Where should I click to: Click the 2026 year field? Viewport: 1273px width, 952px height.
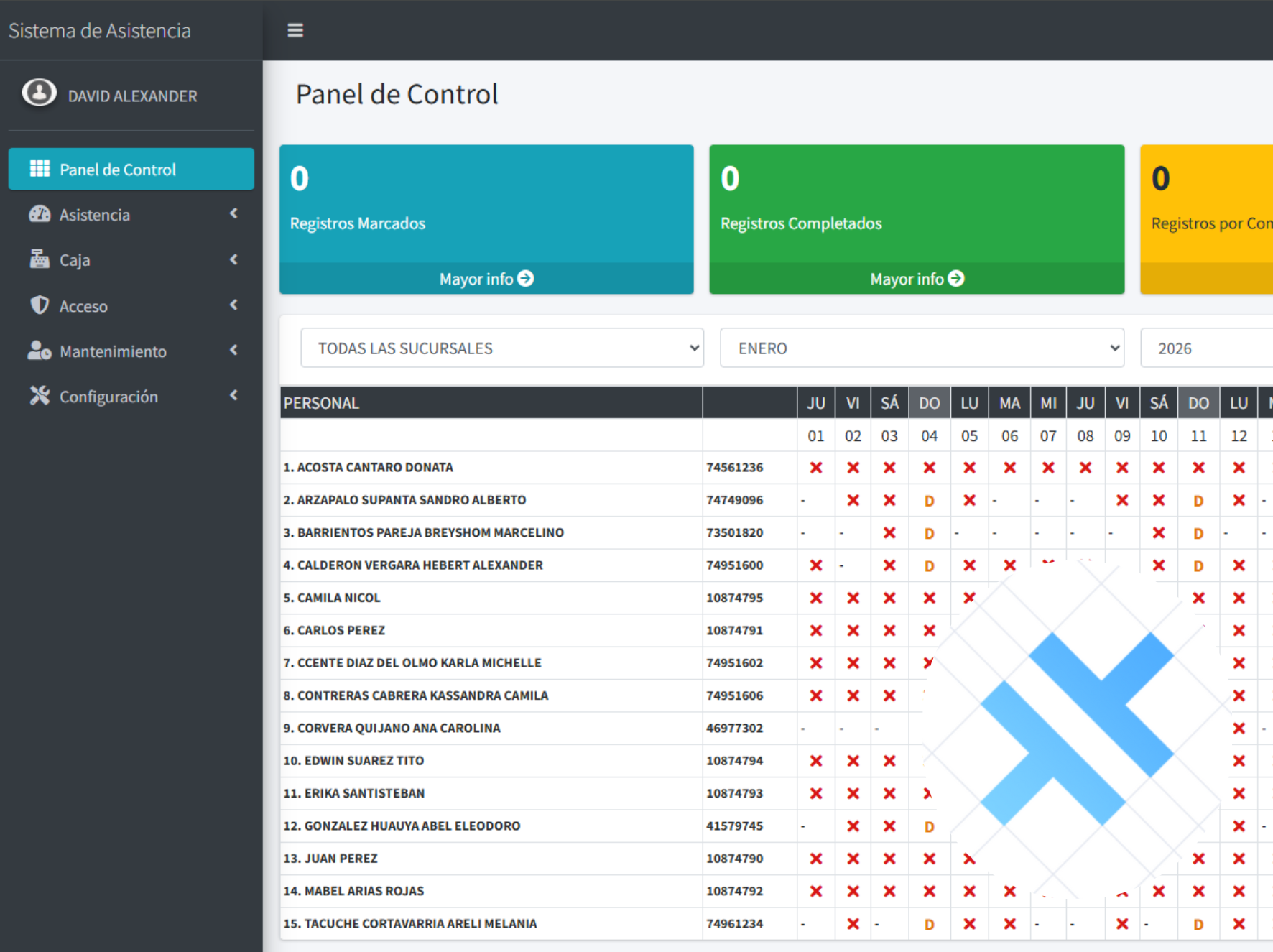(1207, 348)
